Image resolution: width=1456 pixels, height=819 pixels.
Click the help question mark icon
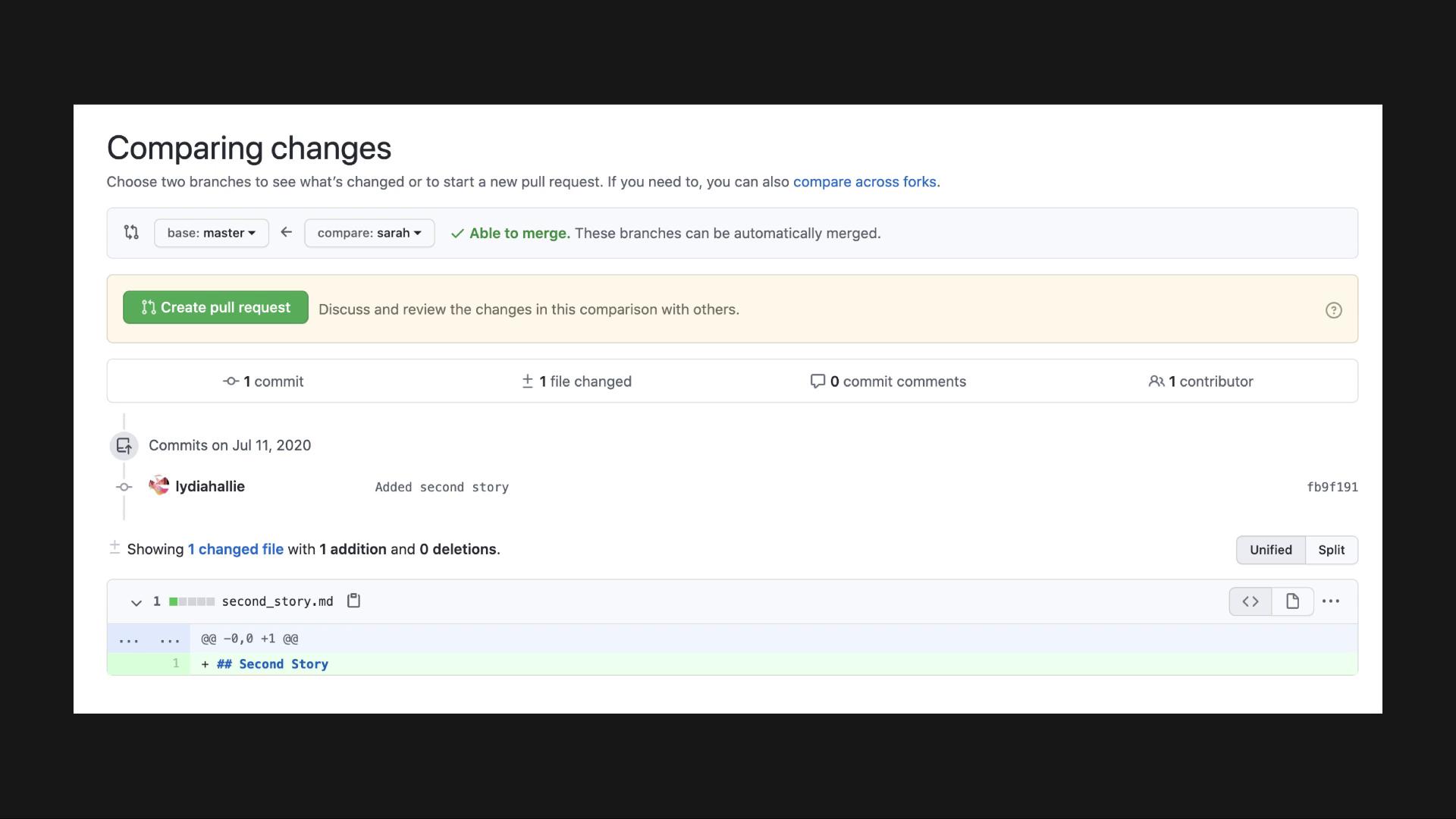tap(1333, 310)
